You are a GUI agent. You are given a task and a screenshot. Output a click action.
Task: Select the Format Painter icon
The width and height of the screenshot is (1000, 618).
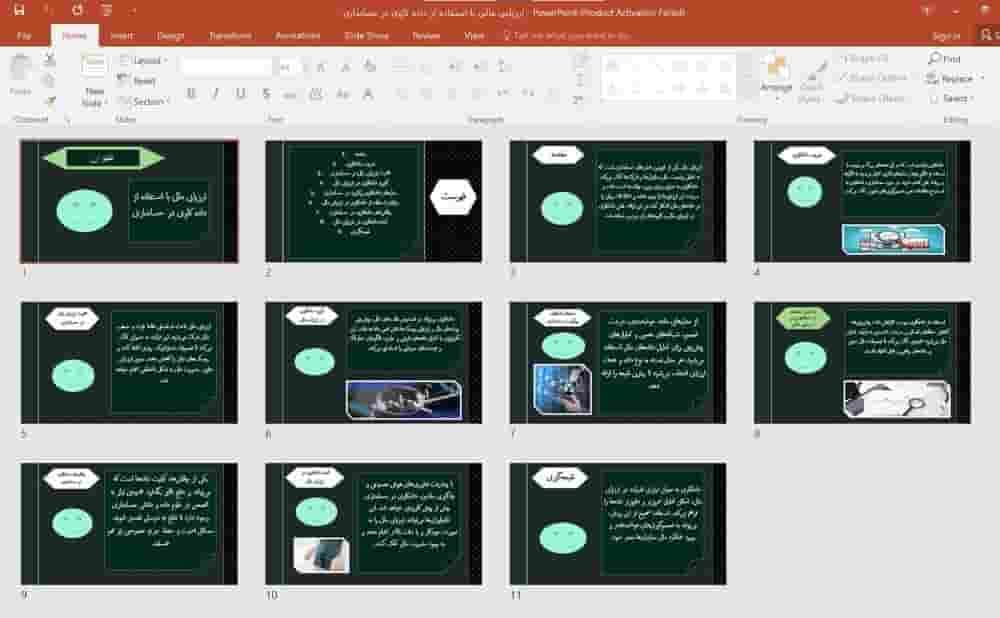click(x=50, y=100)
